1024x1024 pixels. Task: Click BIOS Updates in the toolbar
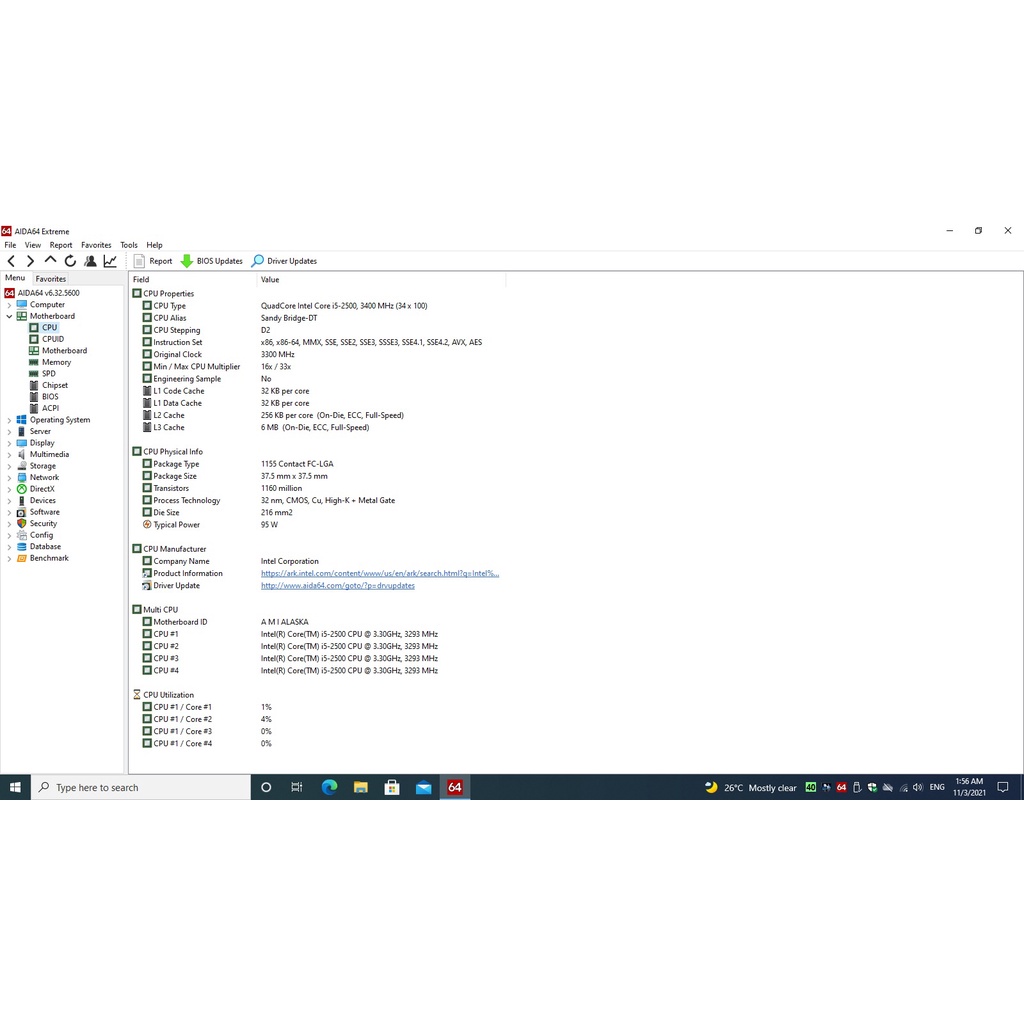point(212,261)
